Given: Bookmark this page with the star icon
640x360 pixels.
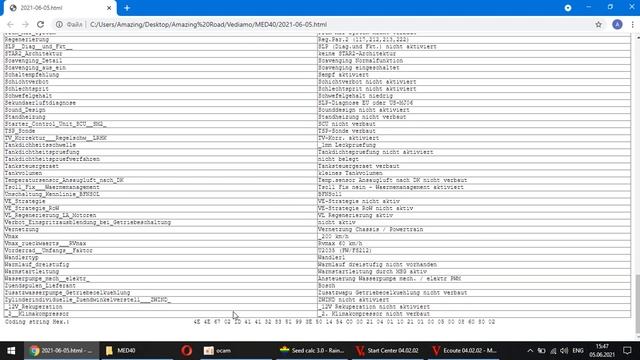Looking at the screenshot, I should pyautogui.click(x=598, y=24).
